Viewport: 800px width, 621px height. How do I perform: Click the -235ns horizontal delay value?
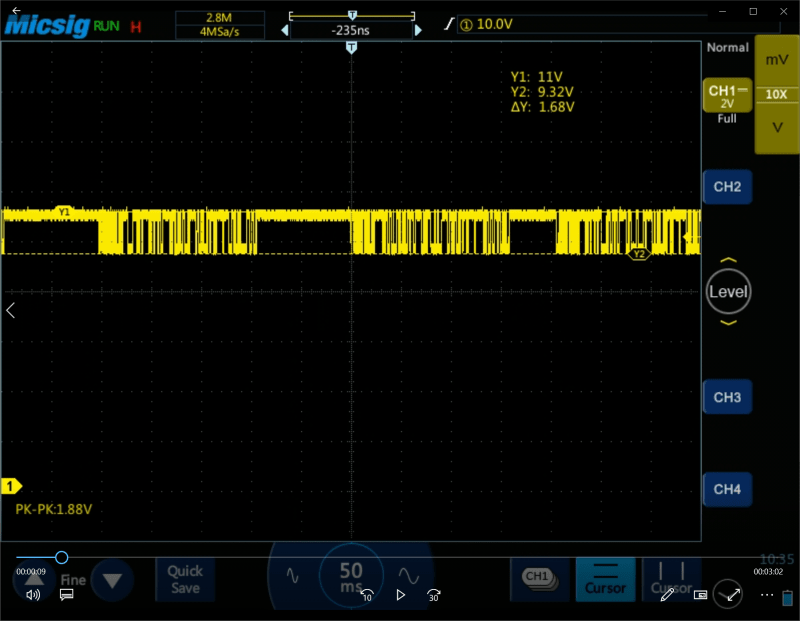(351, 31)
